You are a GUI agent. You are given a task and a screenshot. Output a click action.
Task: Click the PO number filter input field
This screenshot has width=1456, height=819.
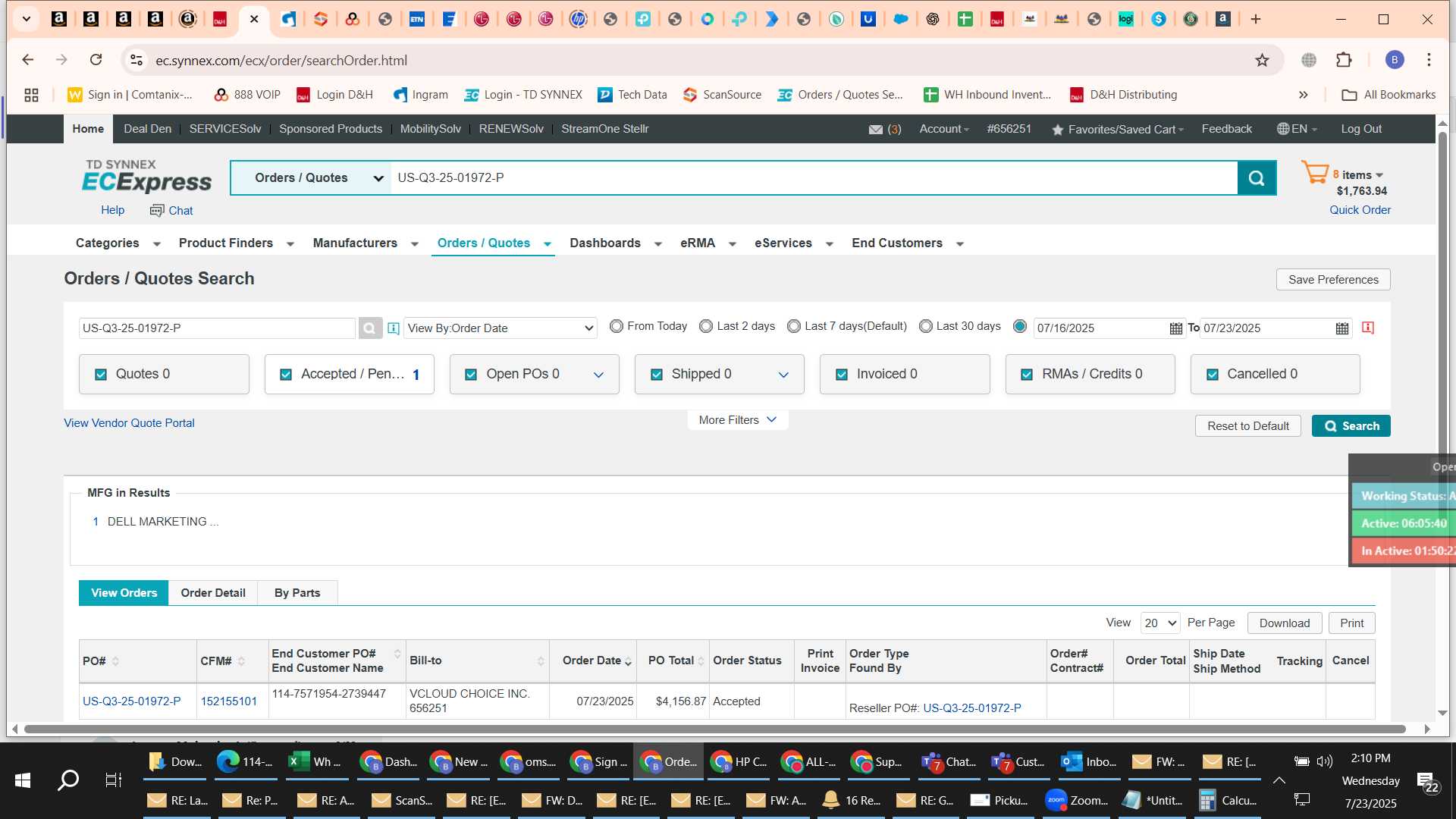click(217, 328)
